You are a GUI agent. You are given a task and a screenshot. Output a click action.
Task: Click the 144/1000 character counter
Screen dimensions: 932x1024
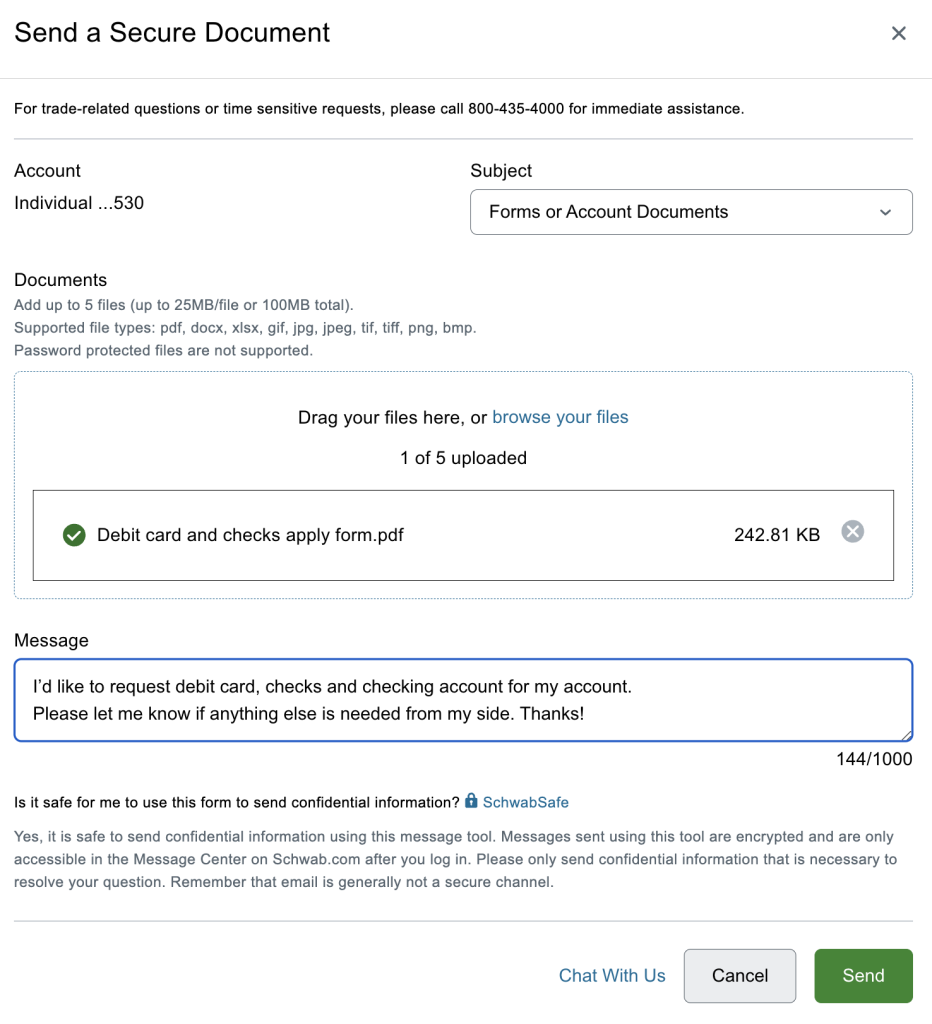874,759
